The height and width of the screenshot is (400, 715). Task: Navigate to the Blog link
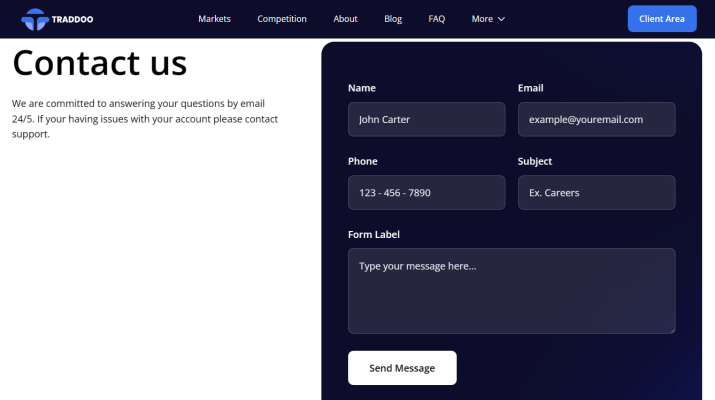[x=393, y=19]
